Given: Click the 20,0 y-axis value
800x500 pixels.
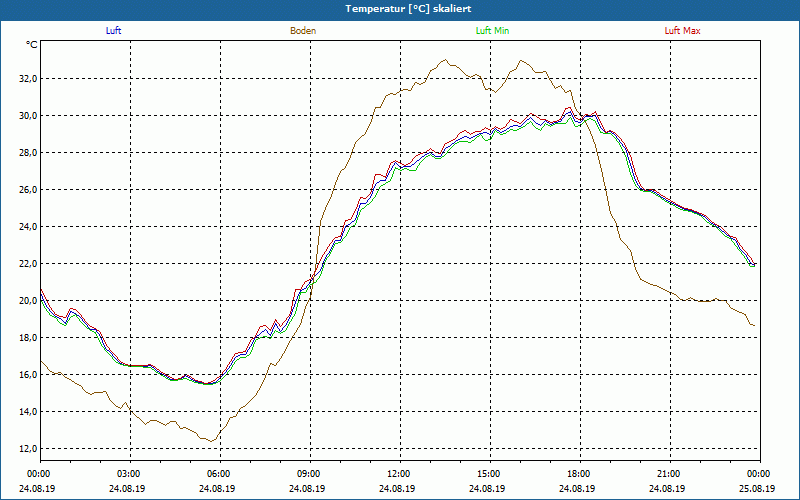Looking at the screenshot, I should tap(29, 301).
